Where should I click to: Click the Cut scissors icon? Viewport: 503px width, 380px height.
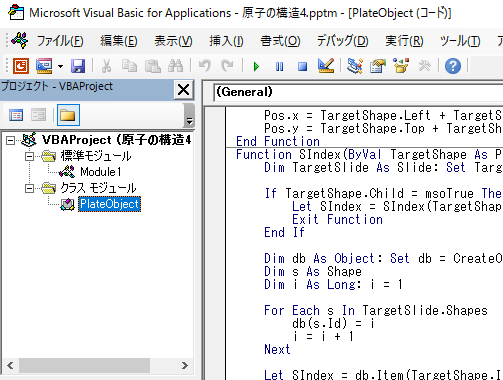106,66
